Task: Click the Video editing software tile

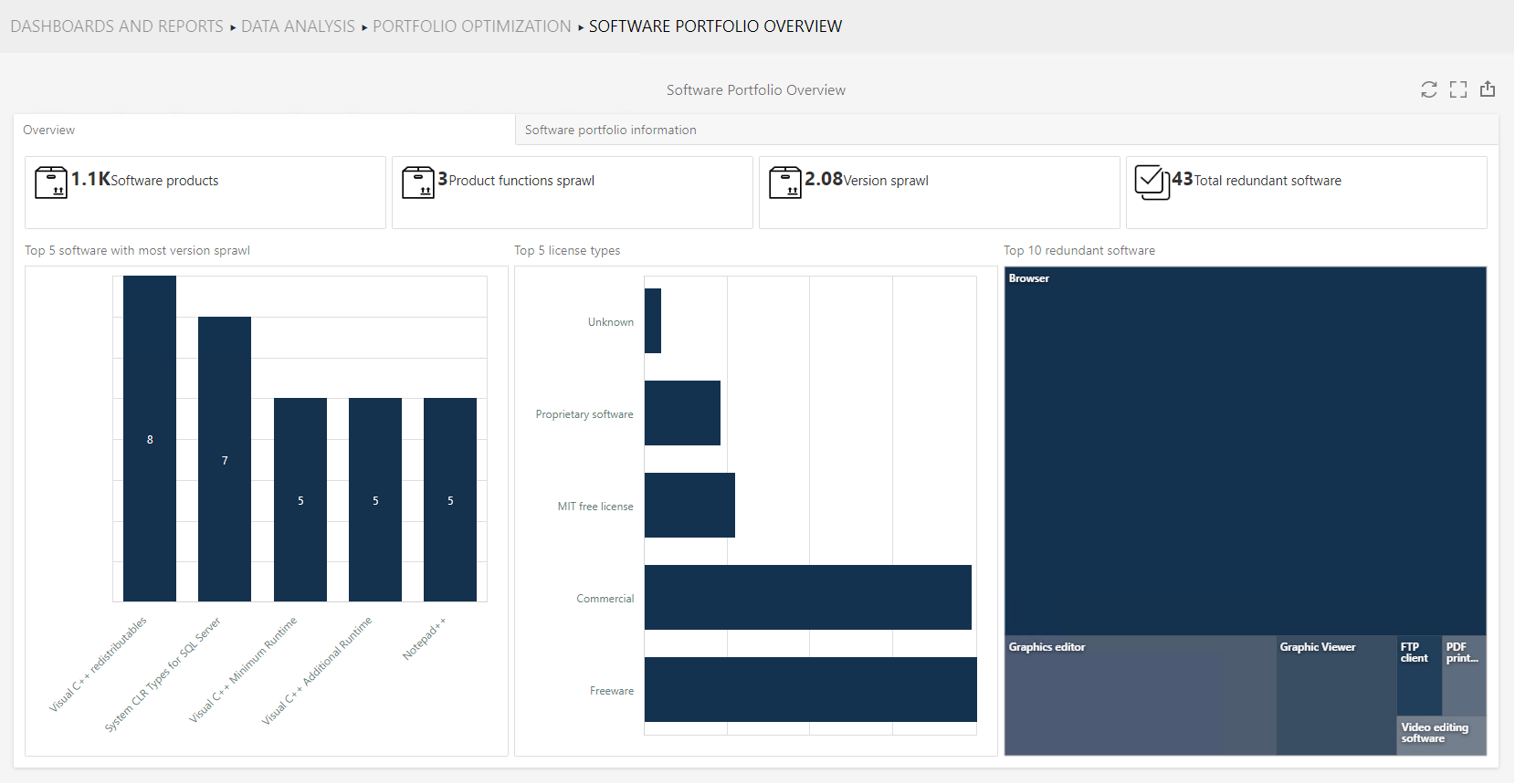Action: [x=1441, y=735]
